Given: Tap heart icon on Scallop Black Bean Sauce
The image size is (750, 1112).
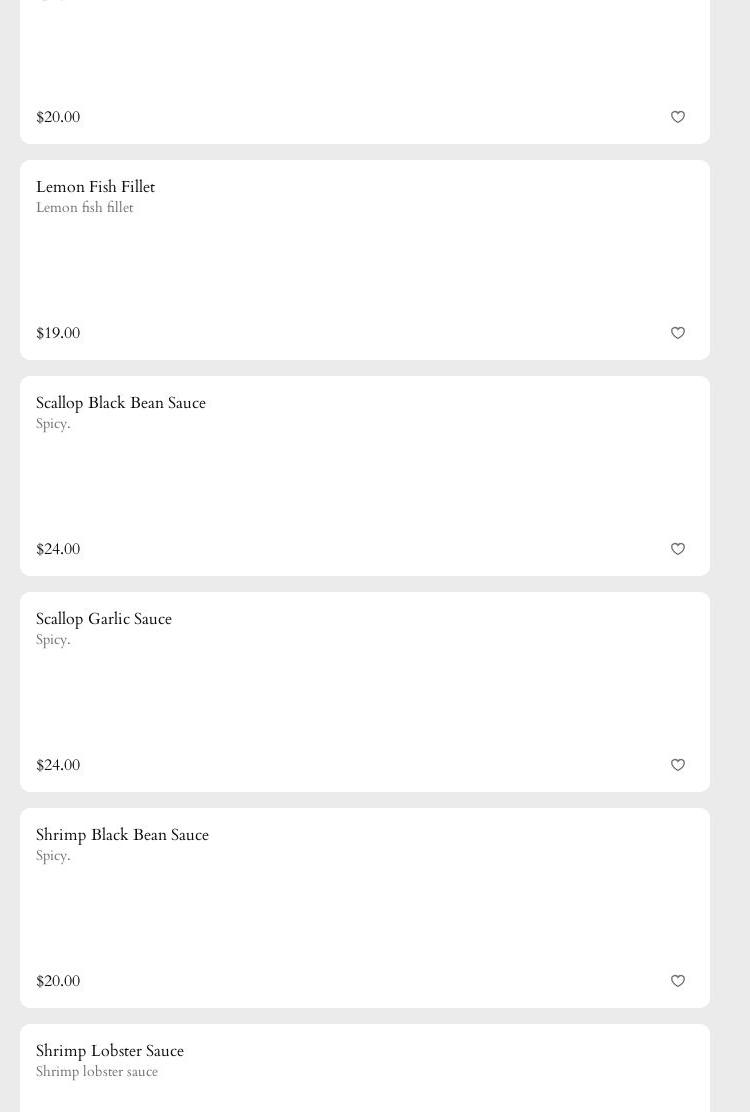Looking at the screenshot, I should [x=678, y=549].
